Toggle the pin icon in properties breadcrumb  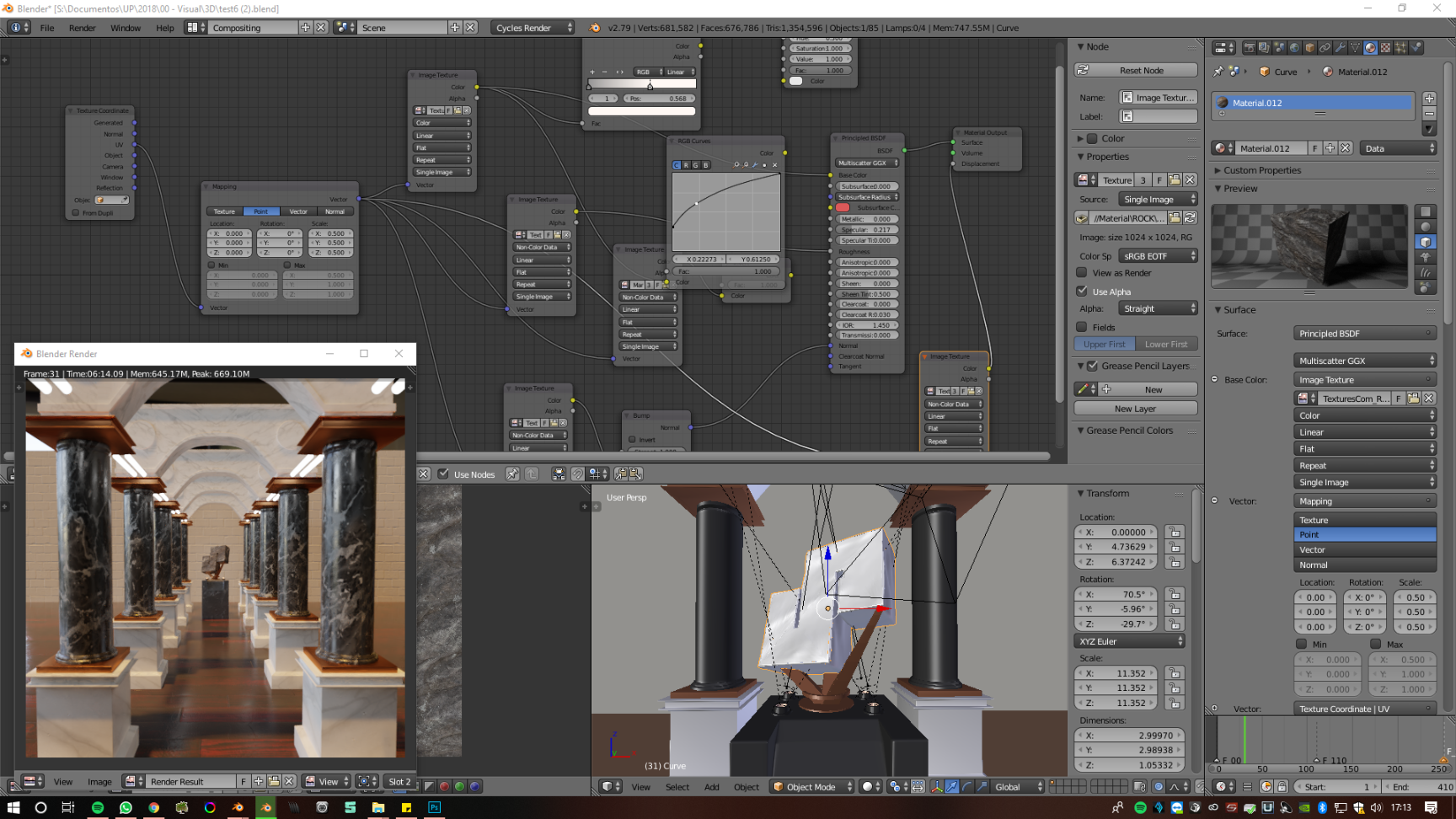[1218, 72]
